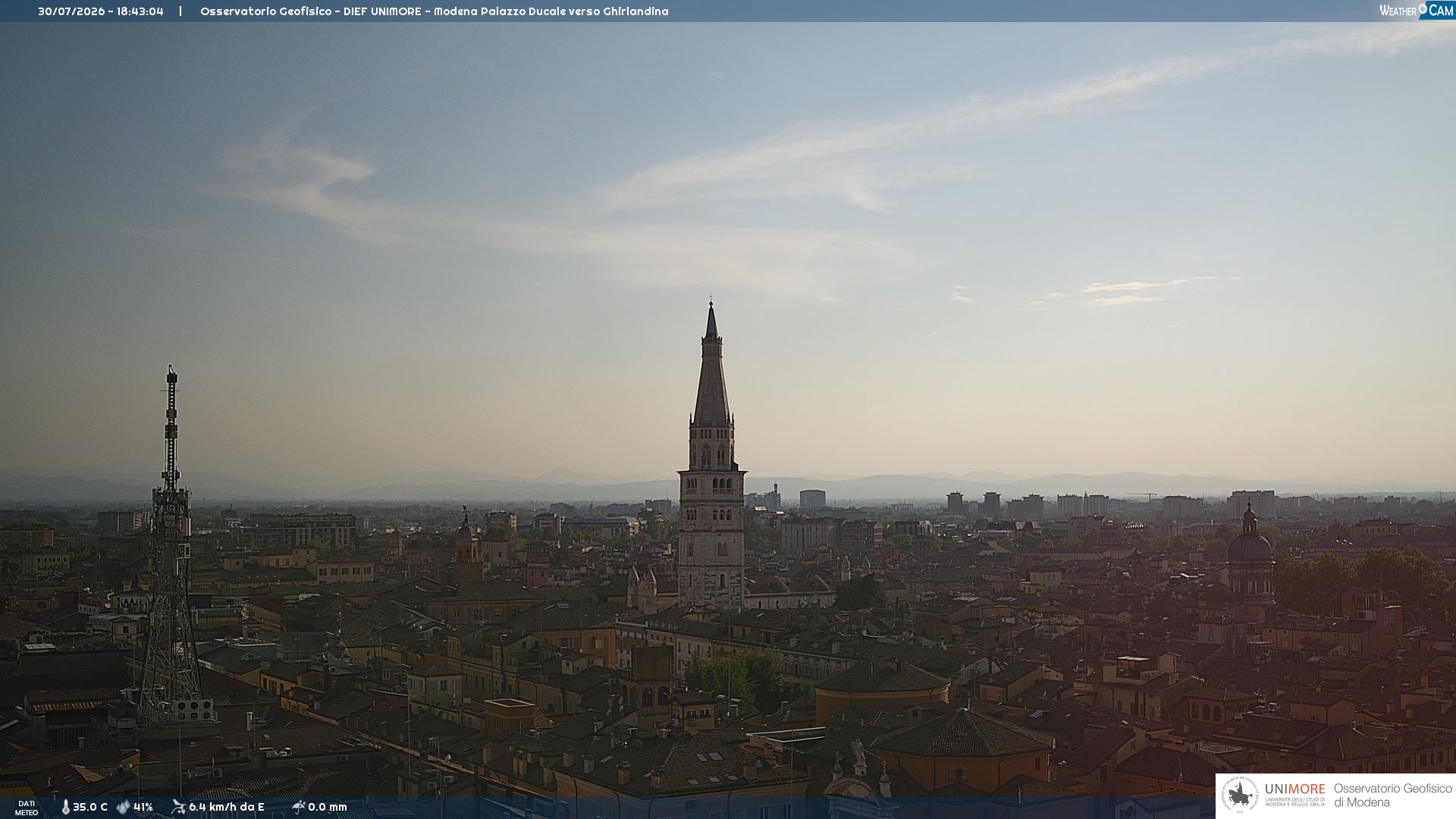Click the 6.4 km/h da E wind reading
Viewport: 1456px width, 819px height.
pos(227,807)
